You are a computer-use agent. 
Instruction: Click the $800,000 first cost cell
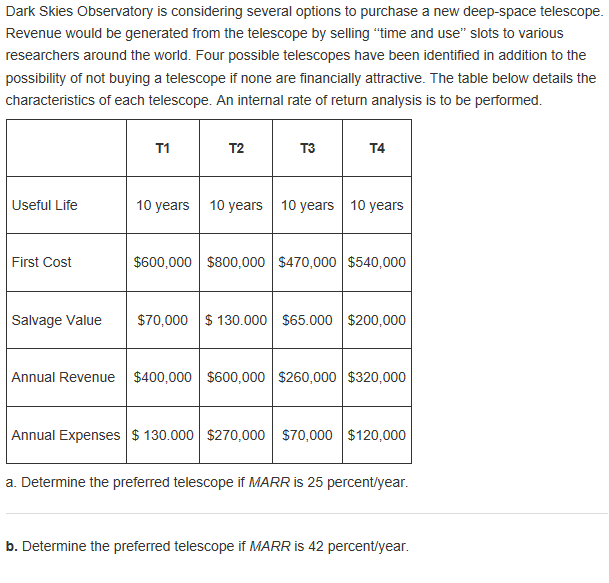tap(236, 262)
